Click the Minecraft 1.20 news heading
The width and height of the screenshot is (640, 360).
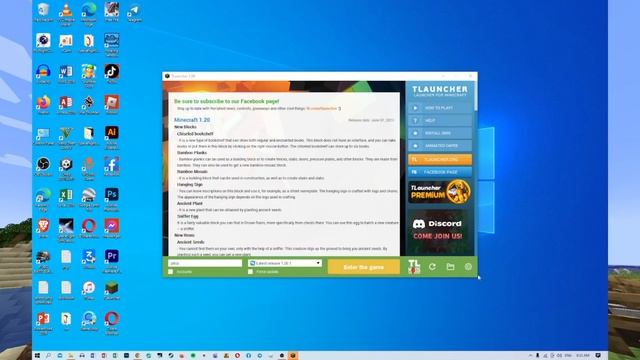(x=192, y=120)
